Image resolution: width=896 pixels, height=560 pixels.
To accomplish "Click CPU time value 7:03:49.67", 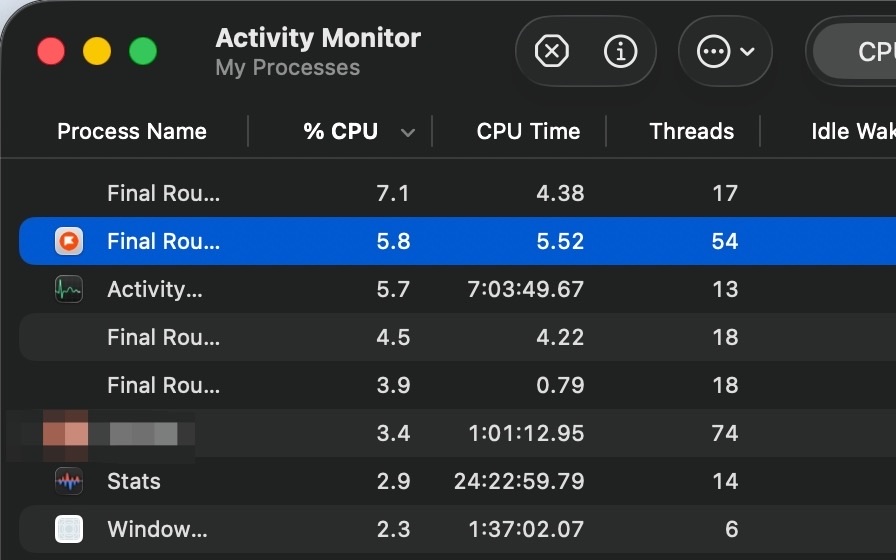I will pyautogui.click(x=526, y=289).
